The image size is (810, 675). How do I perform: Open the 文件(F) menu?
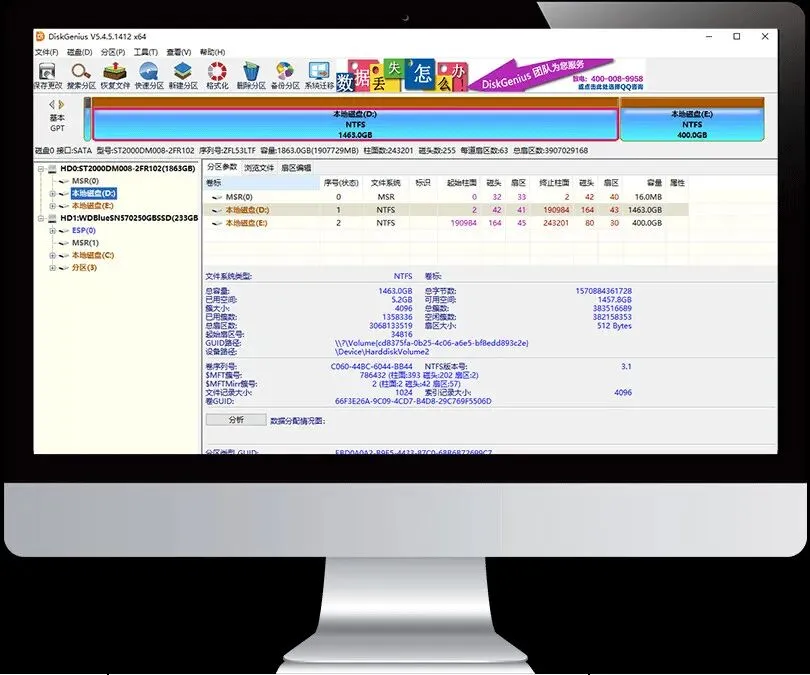pos(46,52)
